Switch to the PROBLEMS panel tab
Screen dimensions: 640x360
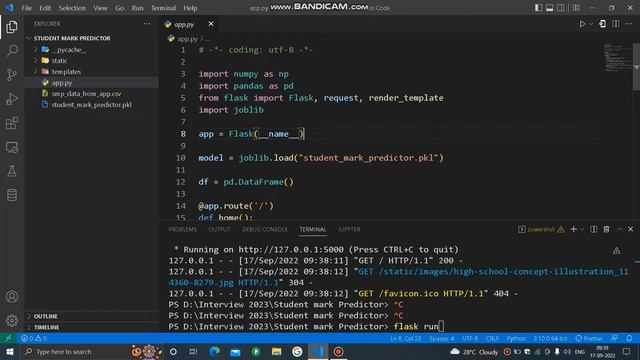(182, 229)
